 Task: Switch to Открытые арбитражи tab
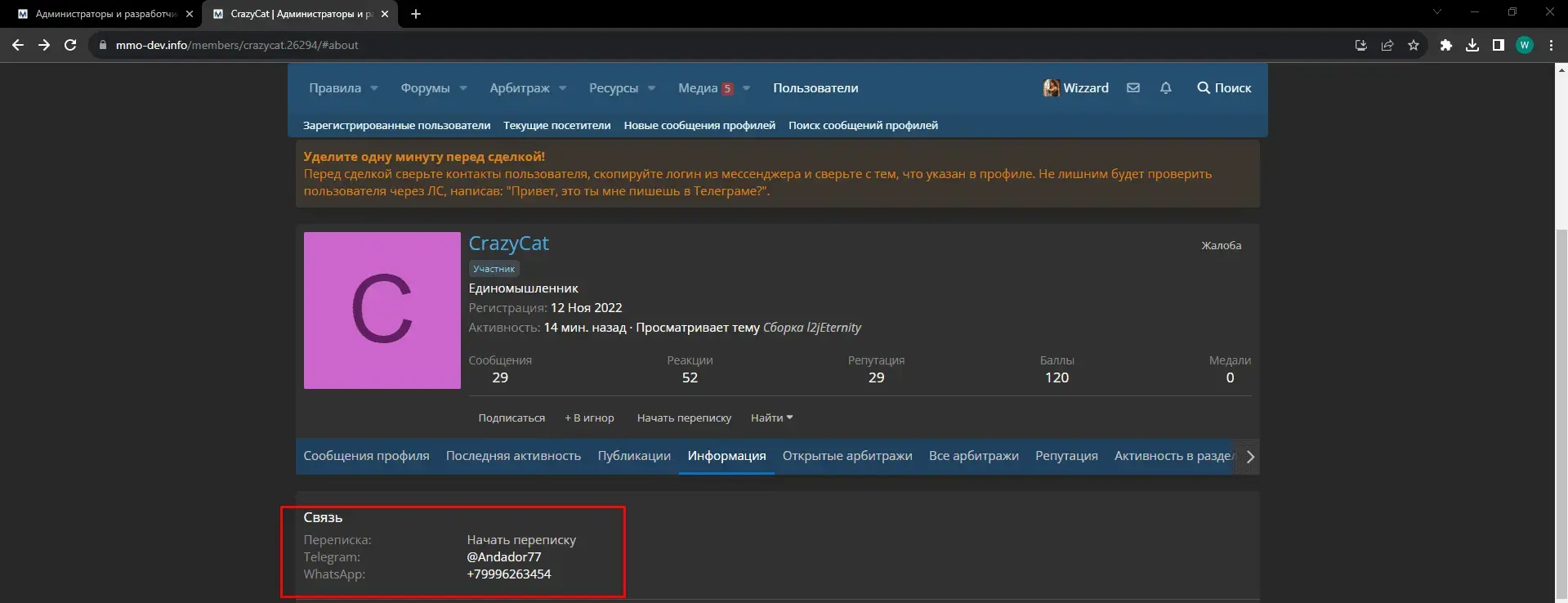click(x=847, y=456)
